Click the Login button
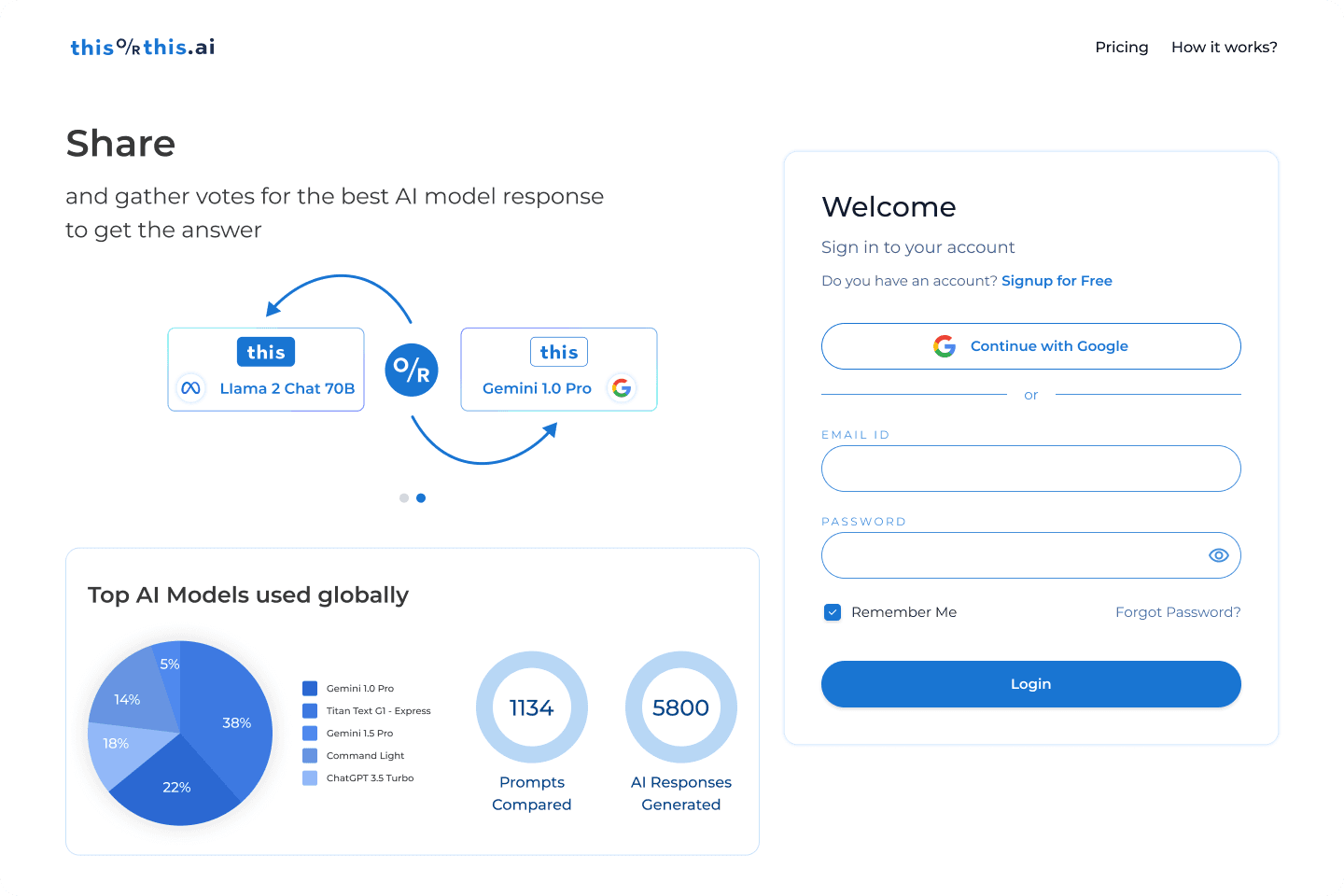This screenshot has width=1344, height=896. point(1031,684)
